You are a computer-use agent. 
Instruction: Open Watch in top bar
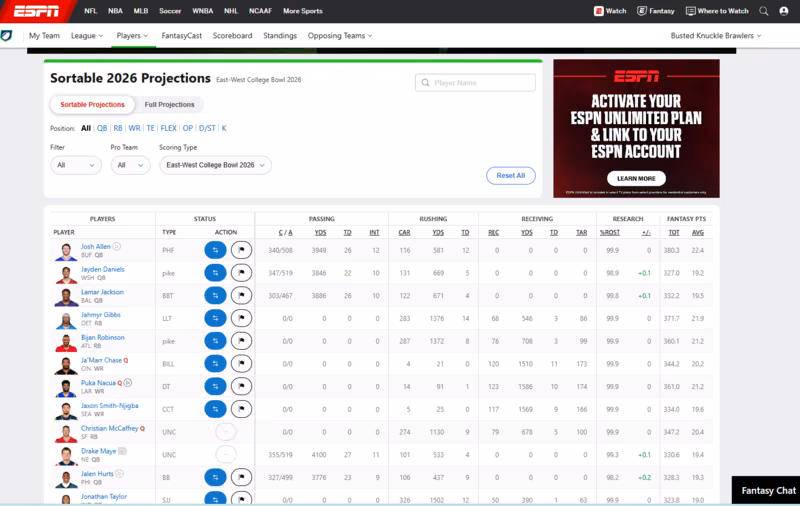pyautogui.click(x=610, y=11)
